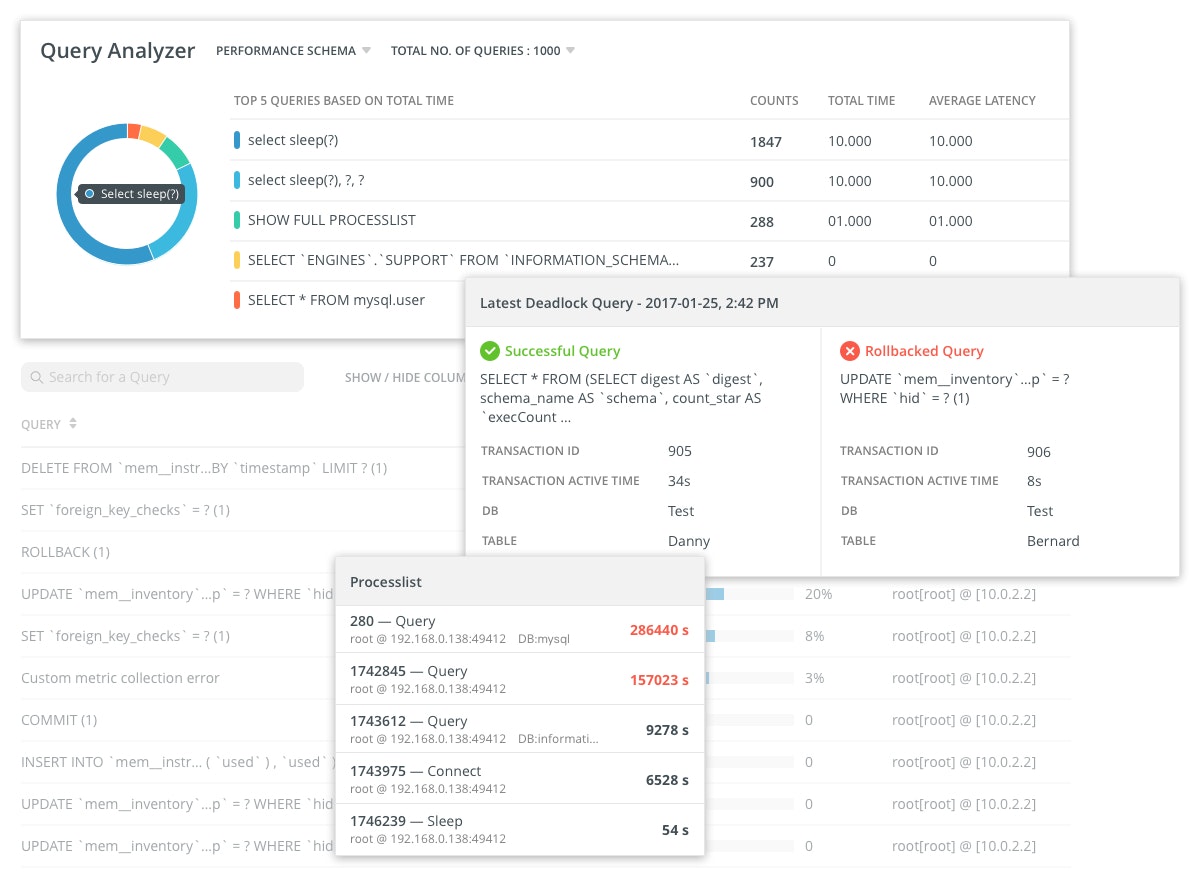
Task: Click the yellow marker beside the ENGINES SUPPORT query
Action: [237, 260]
